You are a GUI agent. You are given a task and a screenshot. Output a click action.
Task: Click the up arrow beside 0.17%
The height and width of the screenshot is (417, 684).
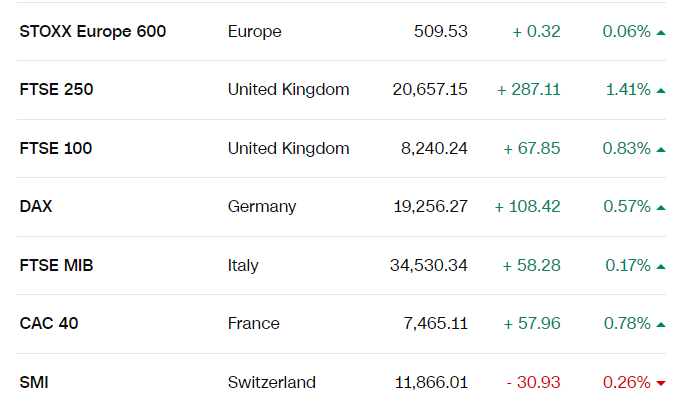[x=661, y=266]
